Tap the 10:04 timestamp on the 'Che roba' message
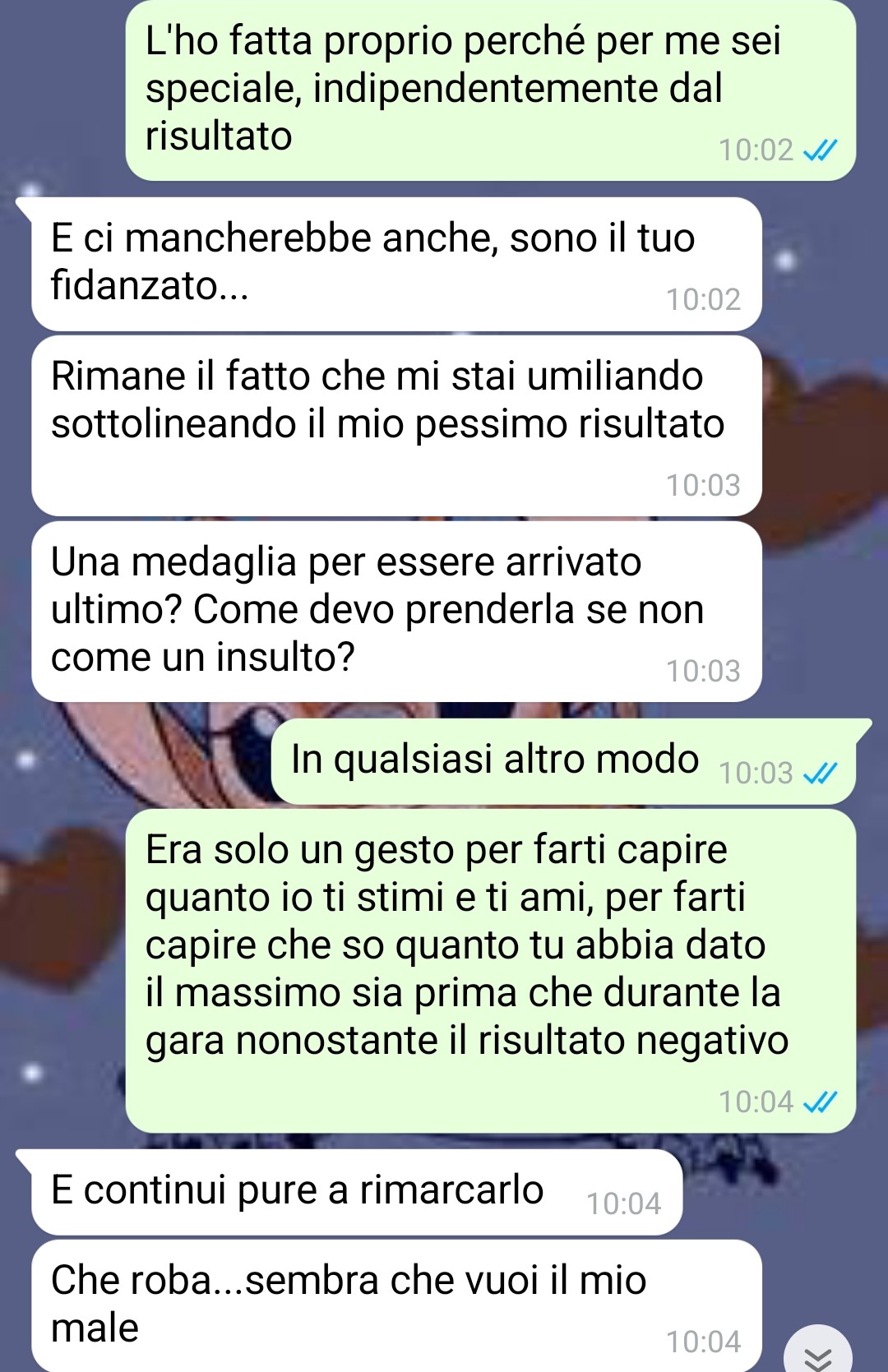888x1372 pixels. (703, 1342)
